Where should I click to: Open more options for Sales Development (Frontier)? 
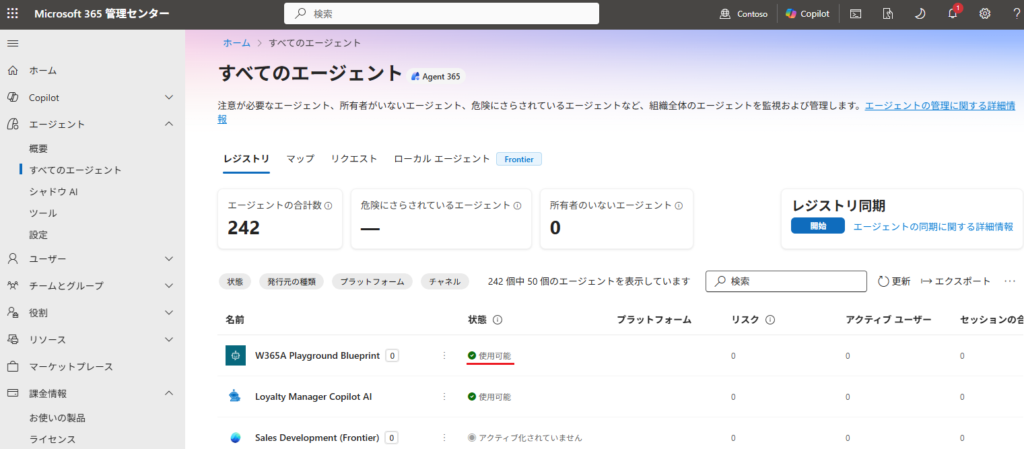[444, 437]
